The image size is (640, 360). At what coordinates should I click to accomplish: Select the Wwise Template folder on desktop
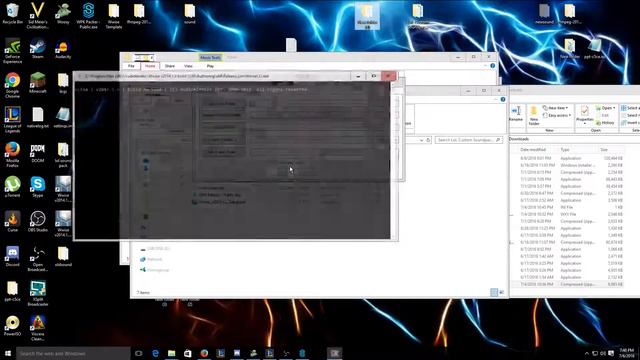(113, 16)
